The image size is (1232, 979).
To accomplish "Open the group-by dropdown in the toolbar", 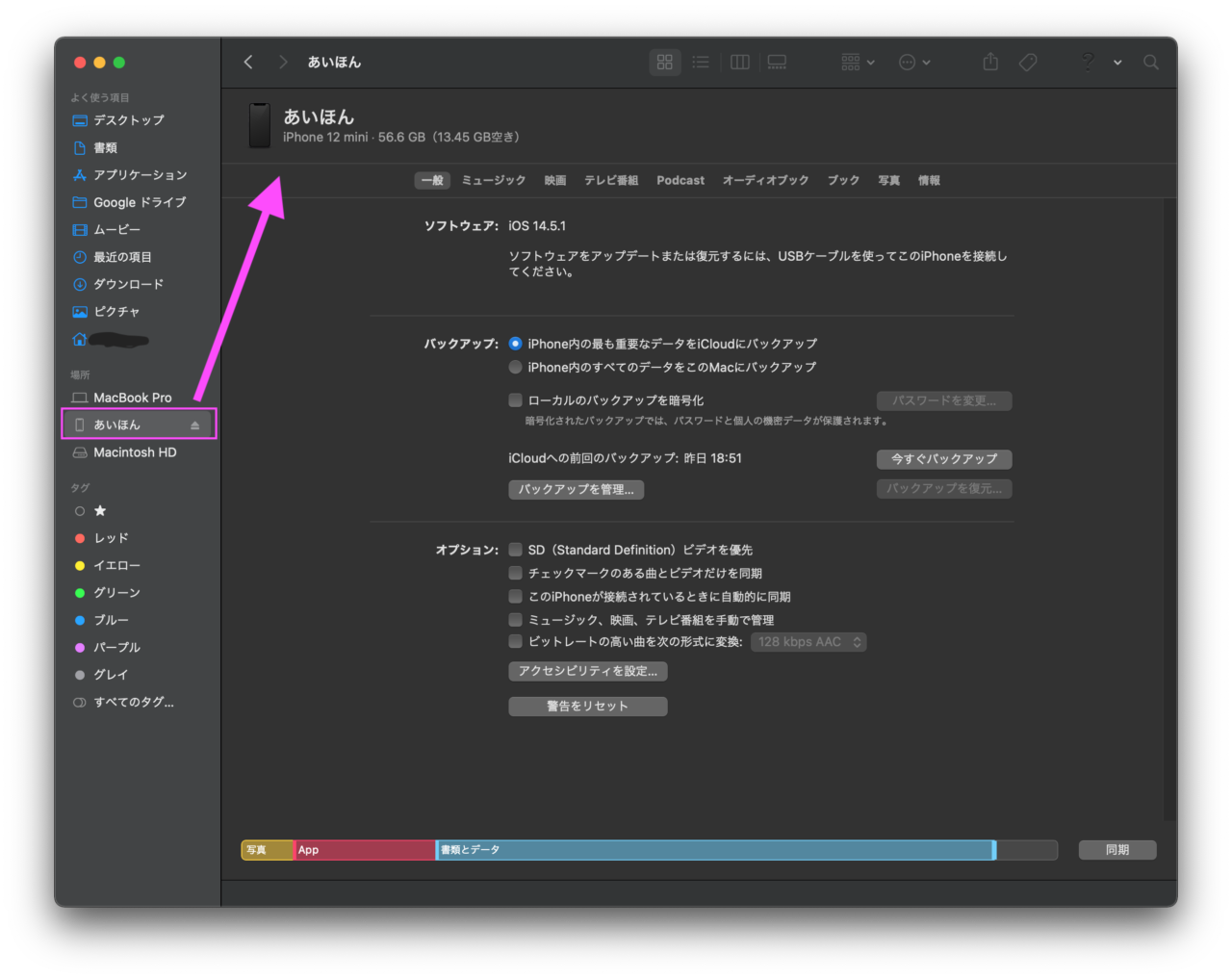I will point(855,62).
